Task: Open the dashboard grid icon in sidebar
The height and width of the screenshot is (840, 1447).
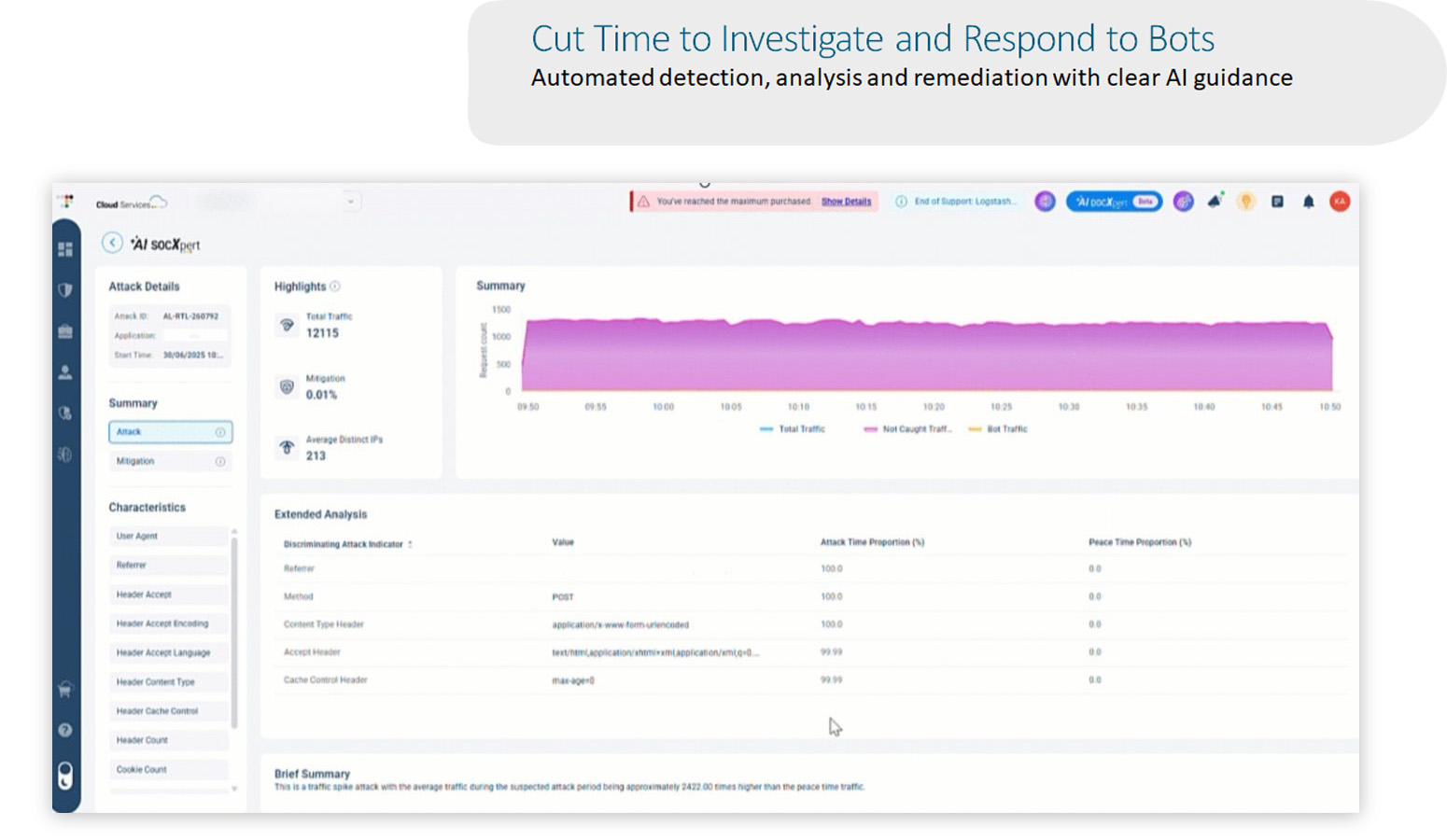Action: [65, 249]
